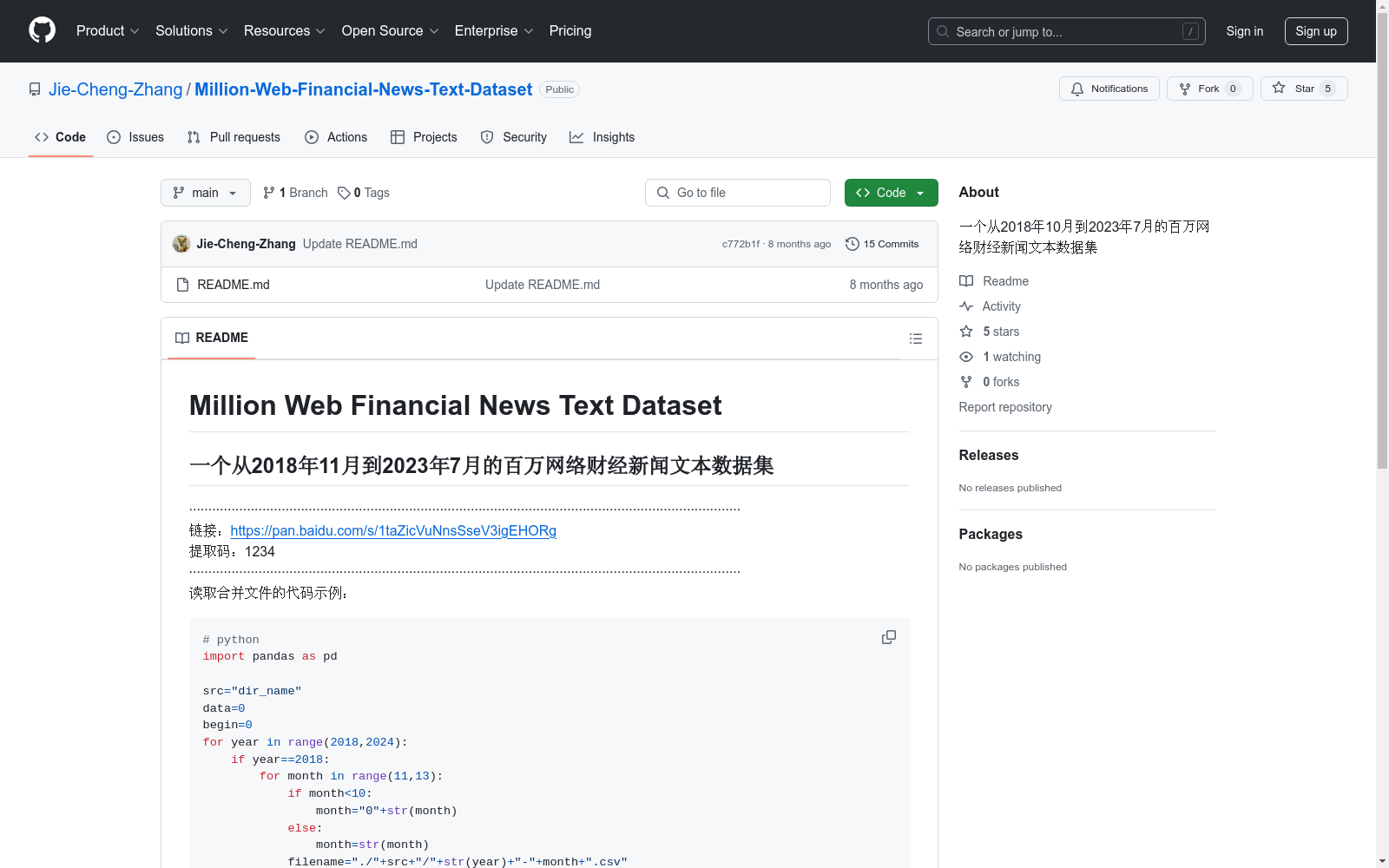Click the 'Million Web Financial News Text Dataset' heading

(x=456, y=405)
